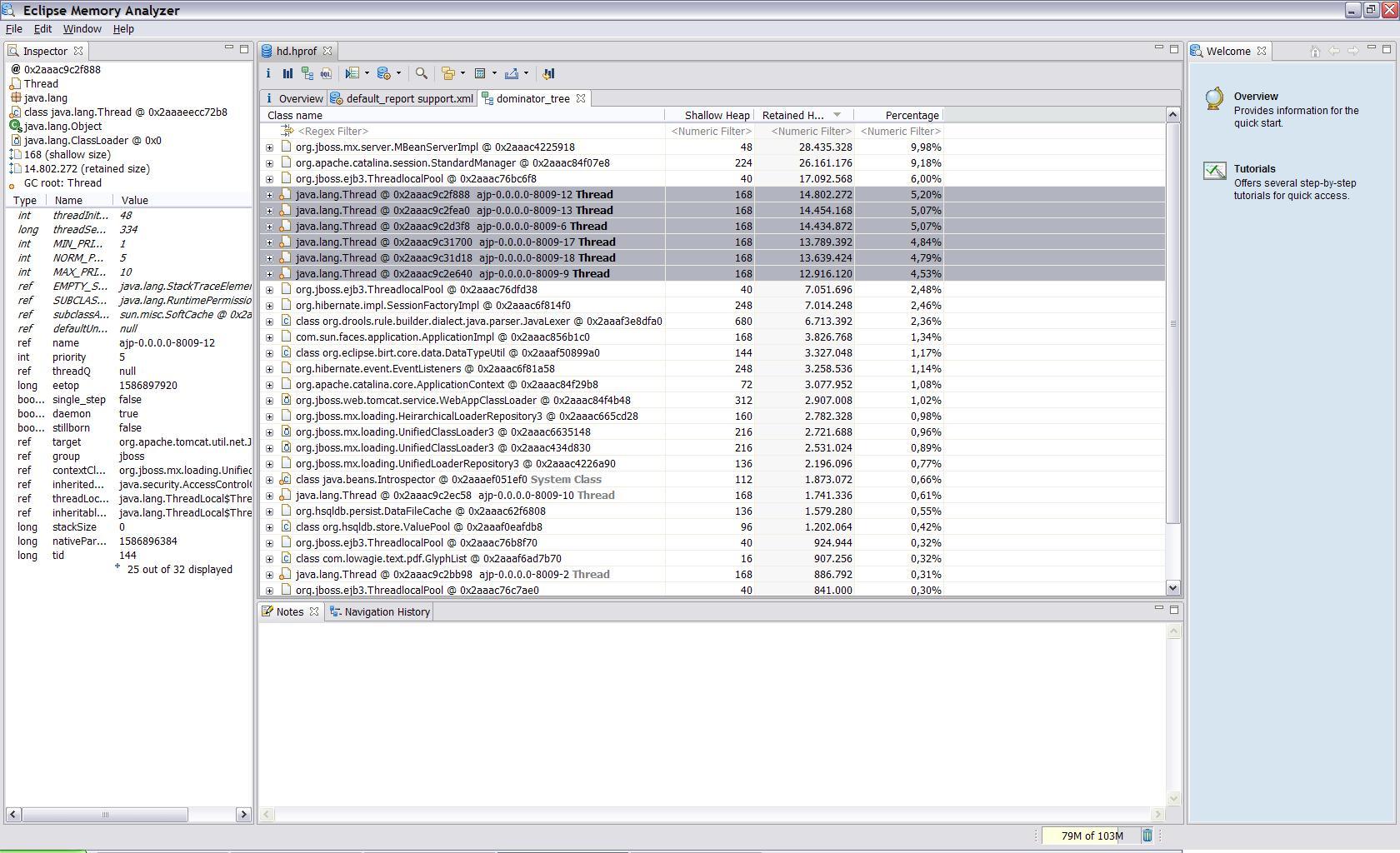Expand the WebAppClassLoader row

point(269,401)
